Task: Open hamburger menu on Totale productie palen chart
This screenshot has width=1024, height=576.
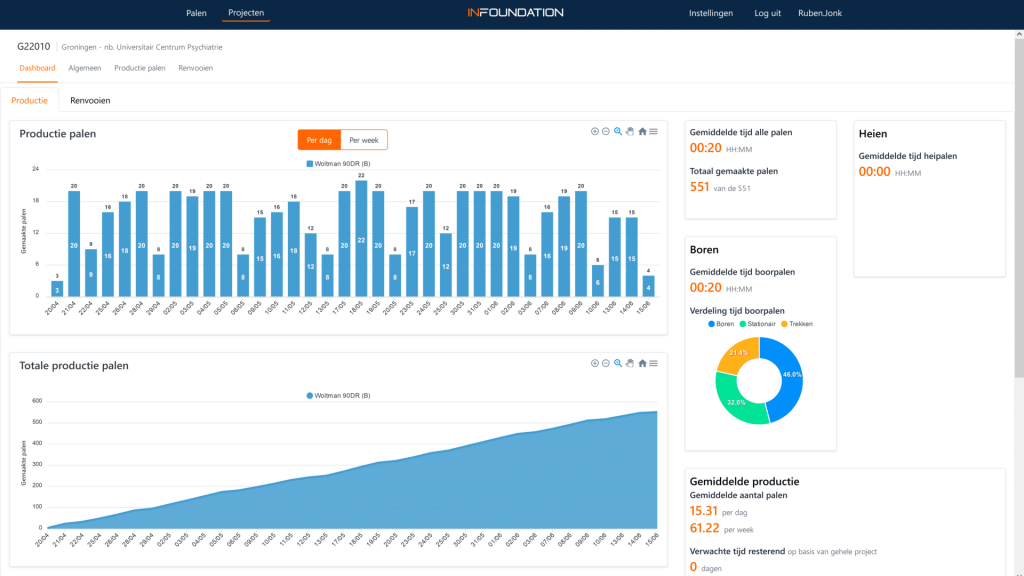Action: point(653,363)
